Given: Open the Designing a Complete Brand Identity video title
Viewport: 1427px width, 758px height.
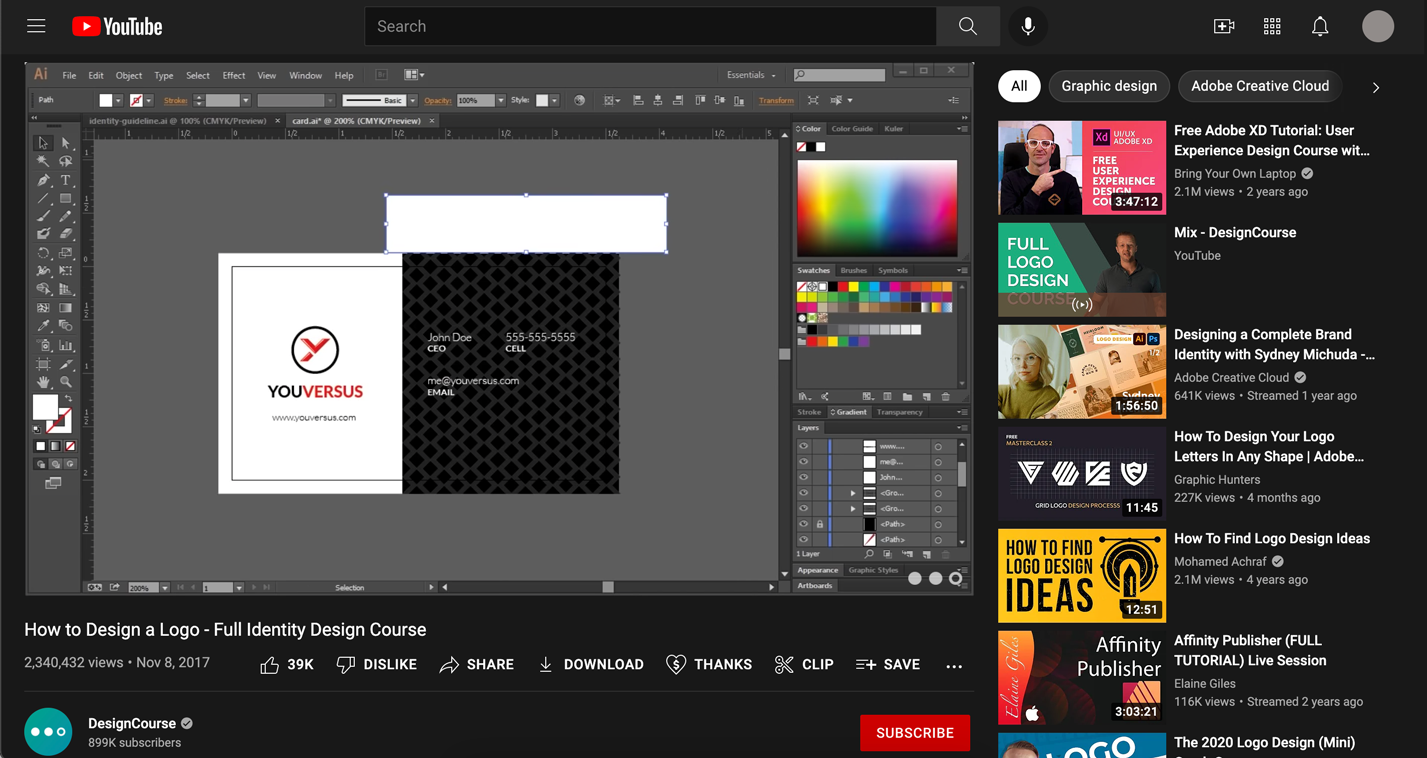Looking at the screenshot, I should 1274,345.
